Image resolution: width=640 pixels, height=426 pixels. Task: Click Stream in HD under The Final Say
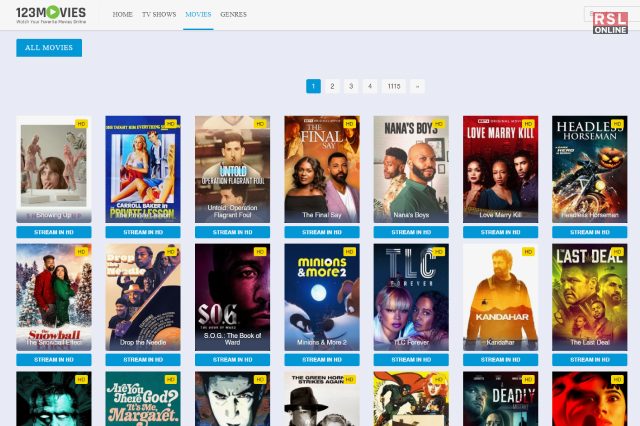pyautogui.click(x=322, y=232)
